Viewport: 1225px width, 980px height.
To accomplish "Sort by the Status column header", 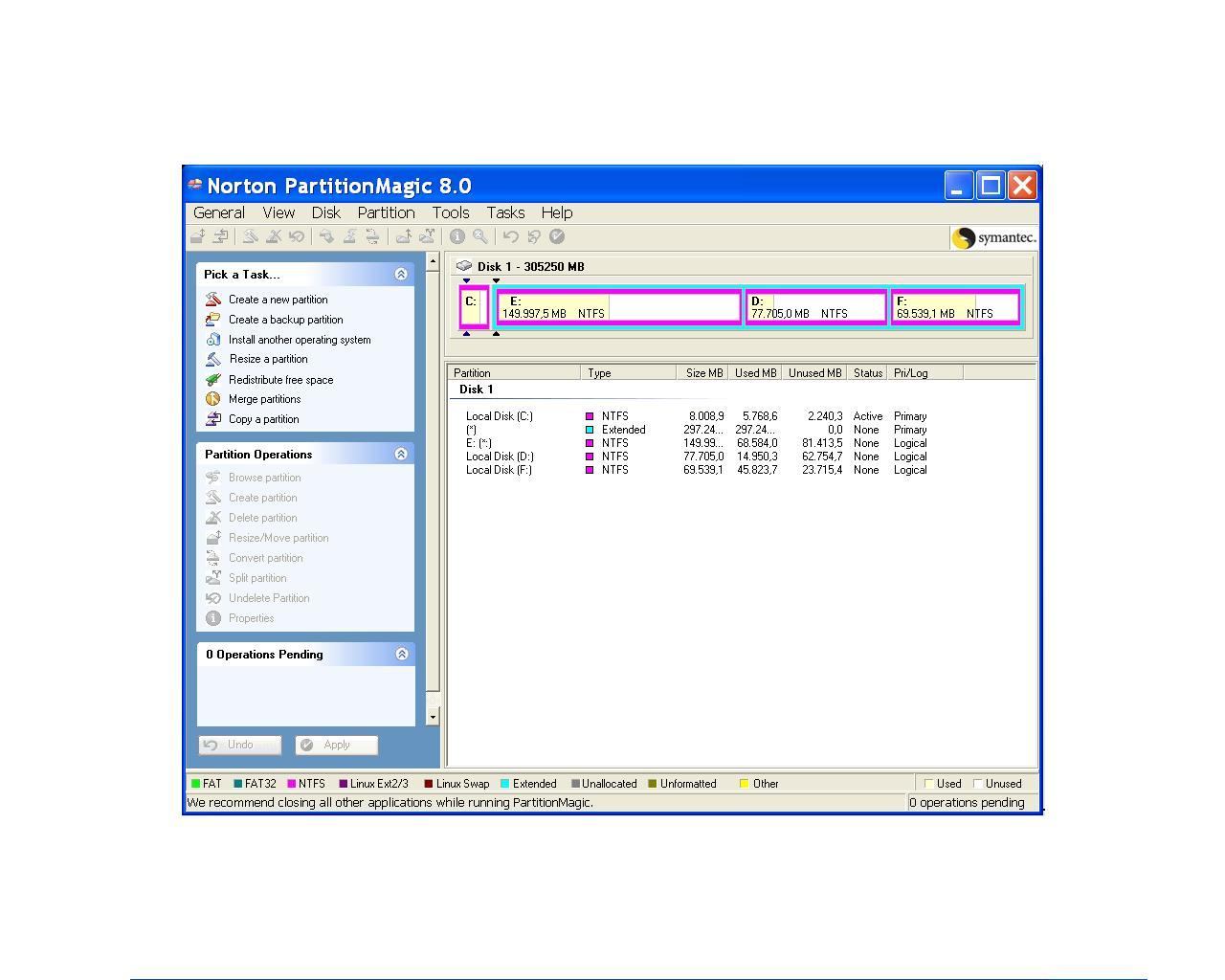I will [868, 372].
